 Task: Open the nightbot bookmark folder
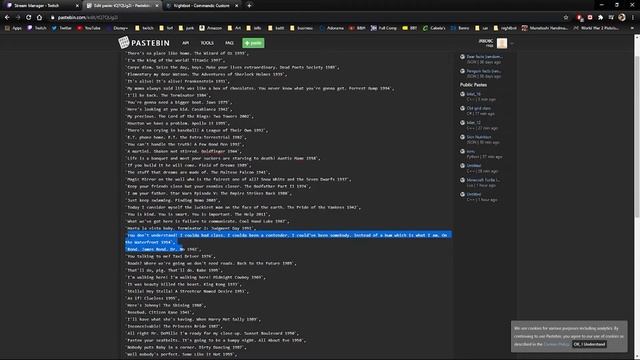click(x=505, y=28)
